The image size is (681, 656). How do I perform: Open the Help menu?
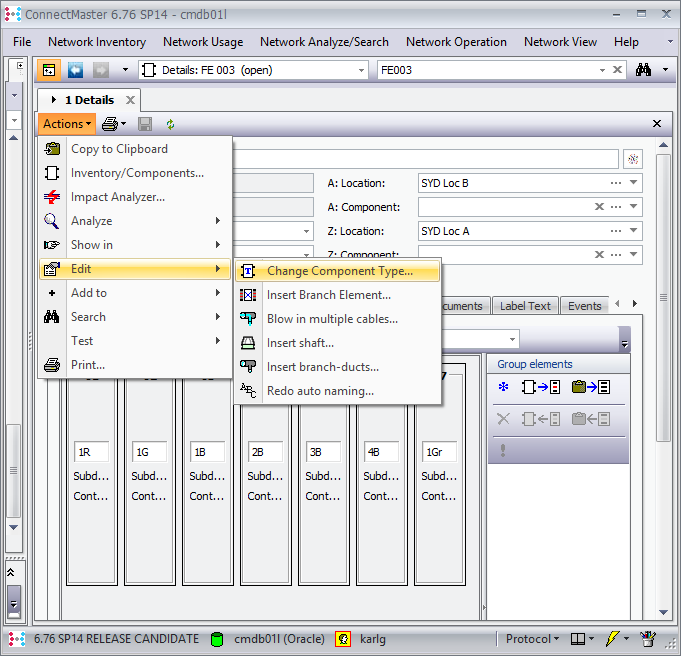click(x=626, y=42)
